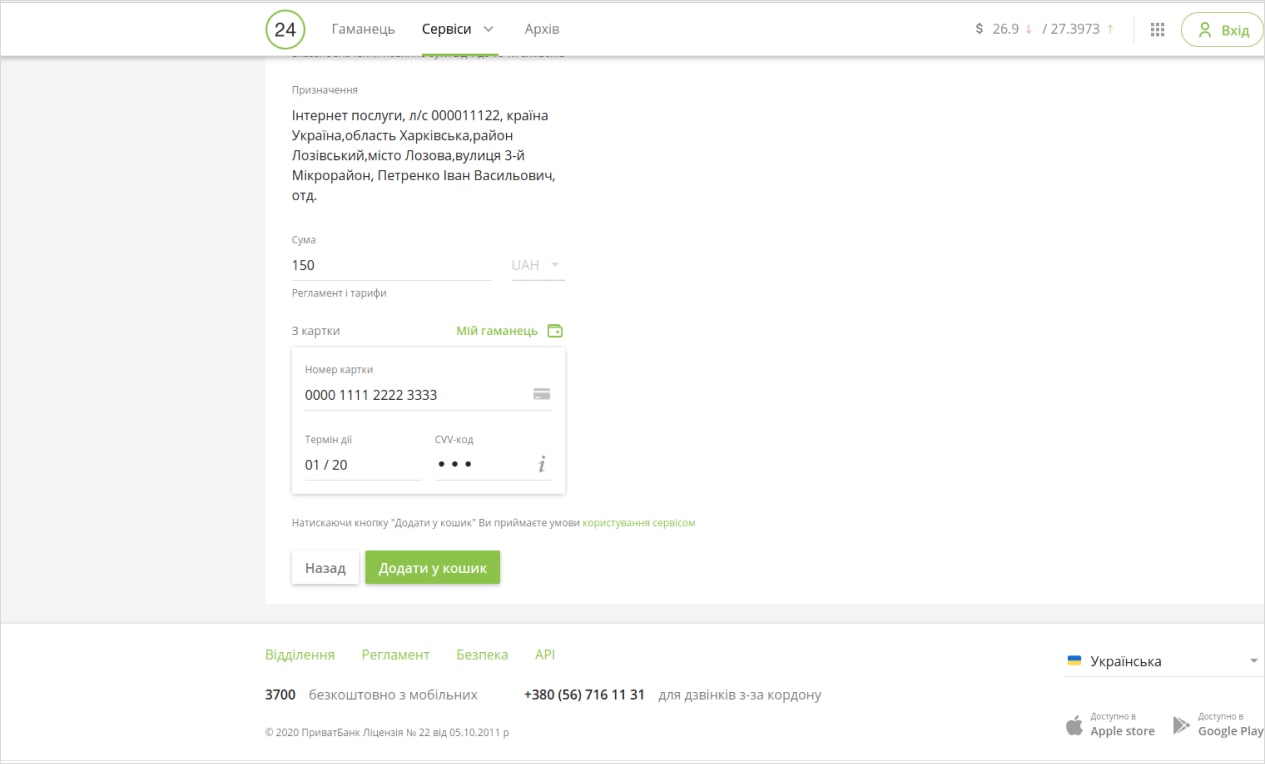Screen dimensions: 1265x764
Task: Click the wallet icon beside Мій гаманець
Action: (555, 331)
